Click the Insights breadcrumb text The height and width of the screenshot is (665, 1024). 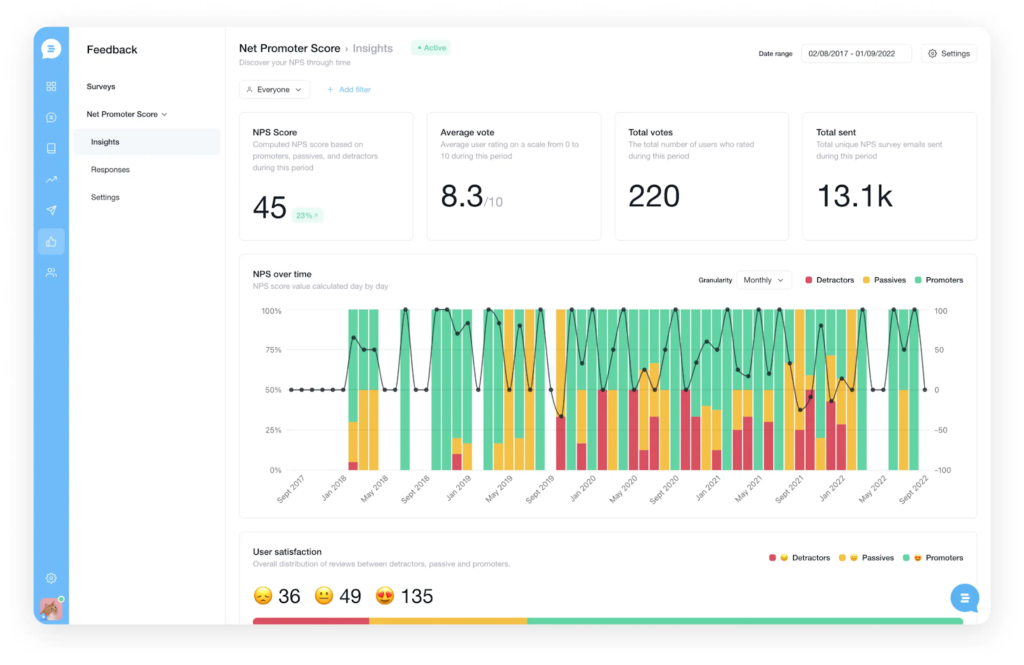click(x=373, y=48)
